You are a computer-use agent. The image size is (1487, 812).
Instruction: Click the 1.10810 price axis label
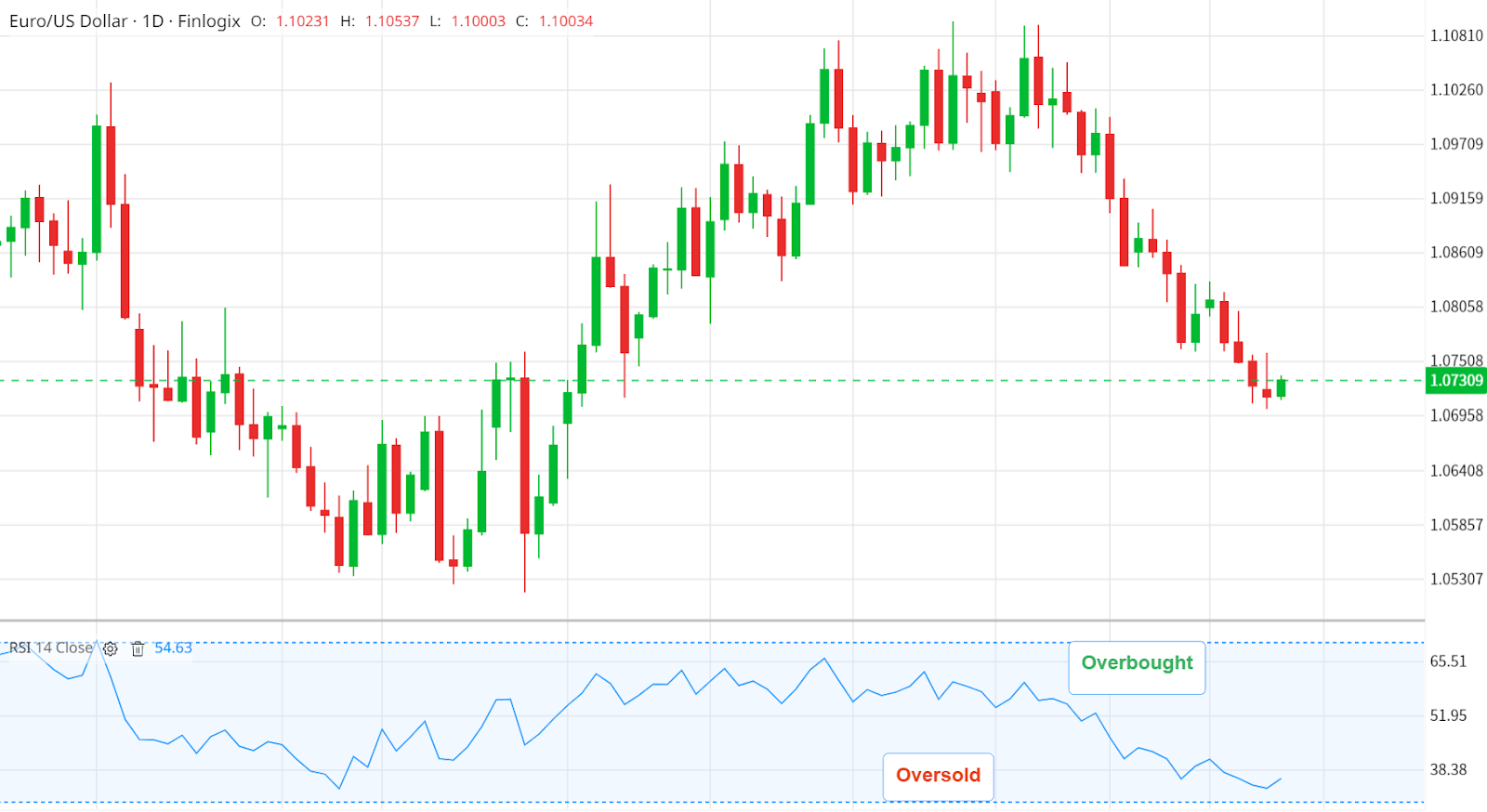[x=1455, y=36]
